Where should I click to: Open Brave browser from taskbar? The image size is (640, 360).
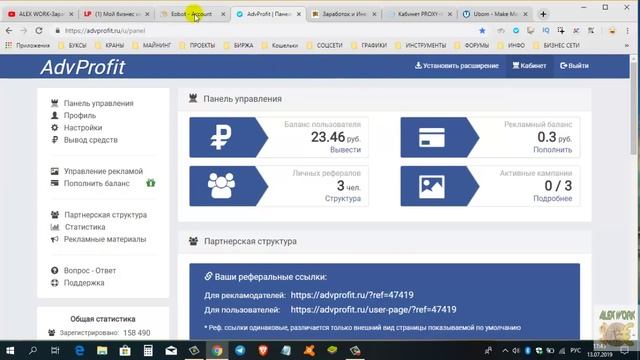263,351
